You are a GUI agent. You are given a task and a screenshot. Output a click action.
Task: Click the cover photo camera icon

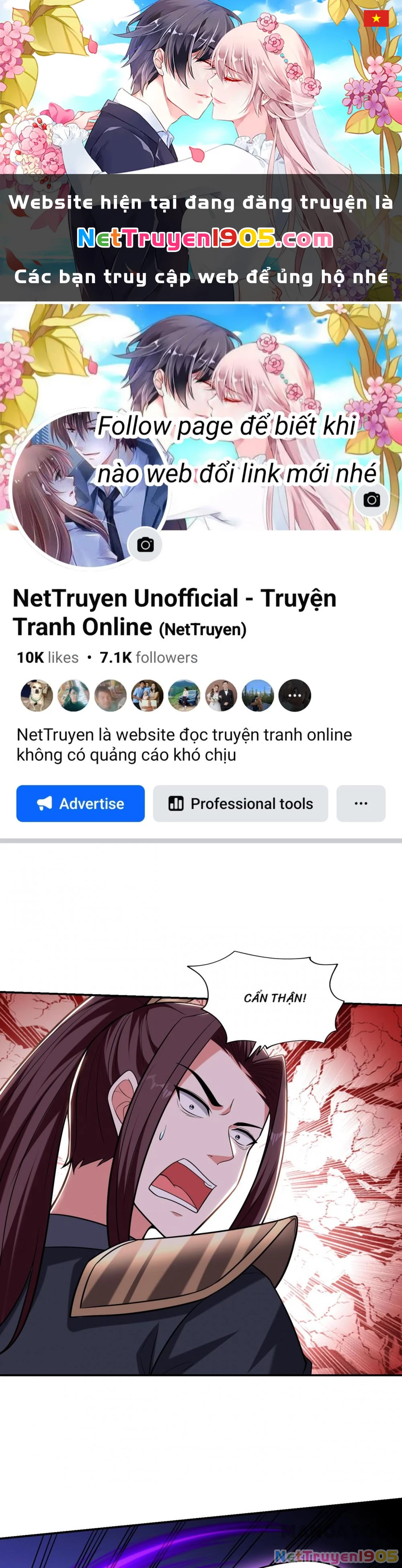point(371,500)
